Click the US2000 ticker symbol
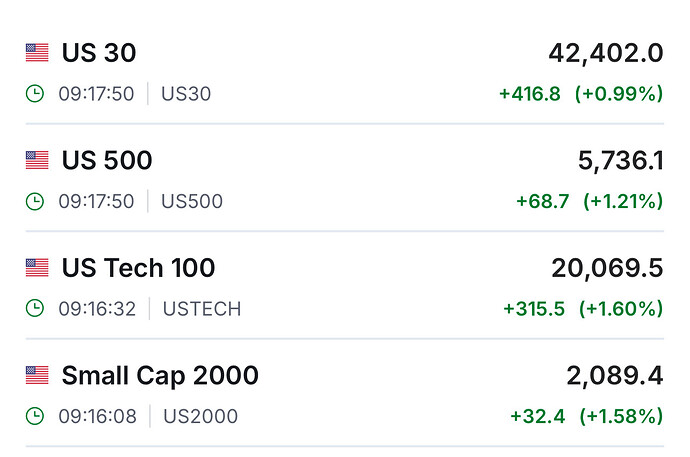Screen dimensions: 690x457 coord(199,416)
